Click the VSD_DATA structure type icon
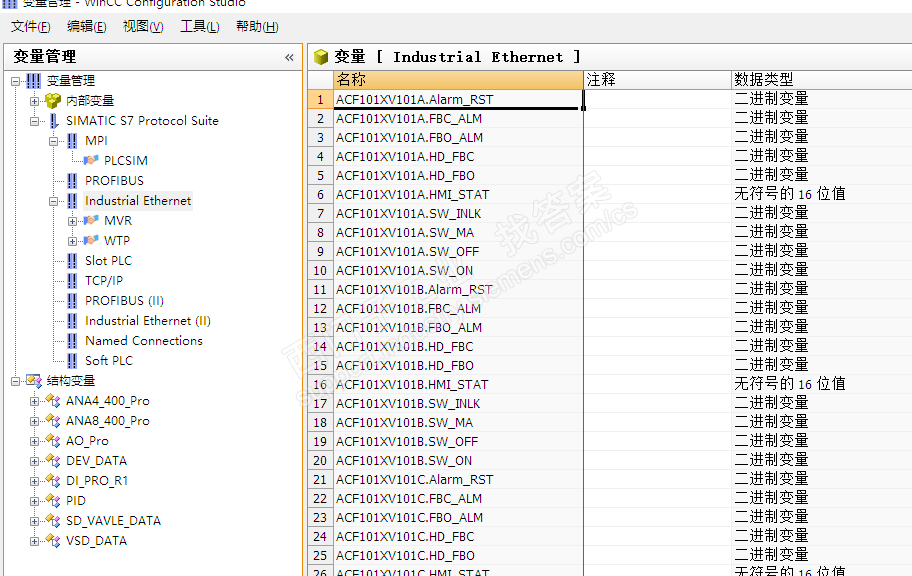 (x=53, y=541)
